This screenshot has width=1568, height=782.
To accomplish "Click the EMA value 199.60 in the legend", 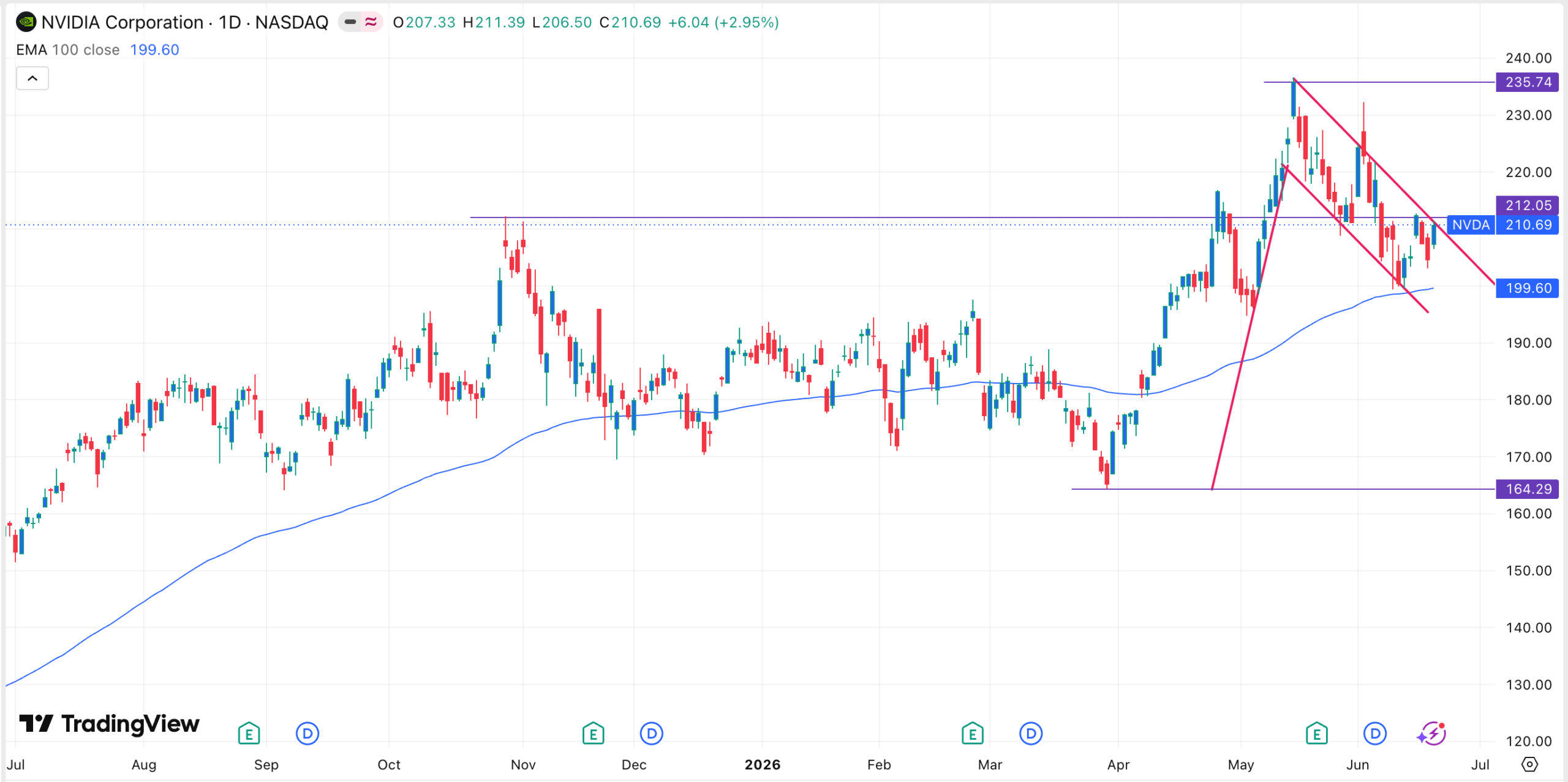I will point(154,50).
